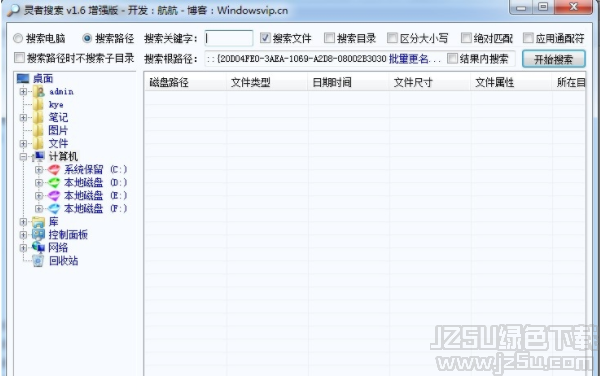This screenshot has width=600, height=376.
Task: Click the admin user folder icon
Action: pyautogui.click(x=38, y=91)
